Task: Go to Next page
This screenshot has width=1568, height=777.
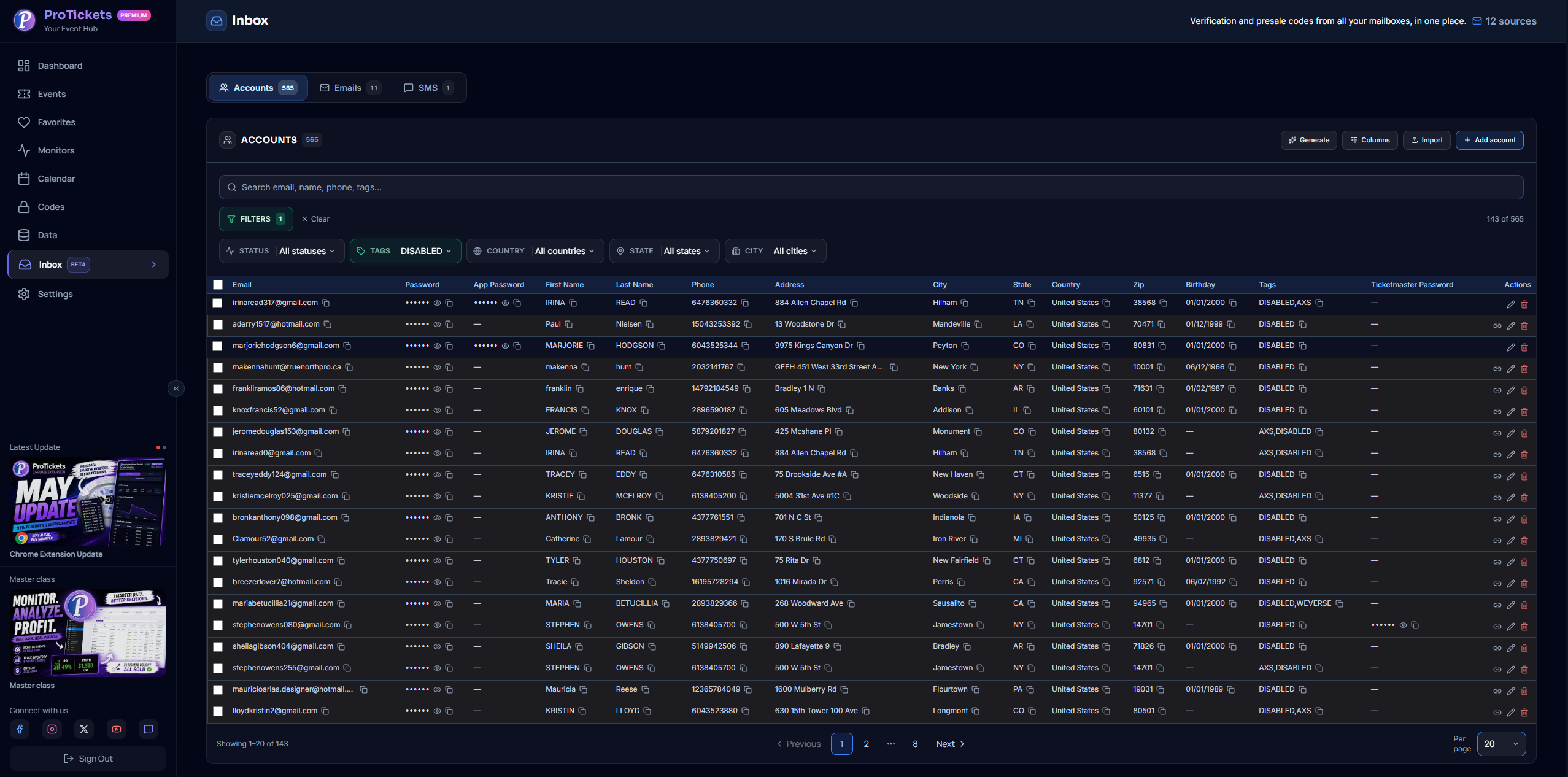Action: [x=950, y=744]
